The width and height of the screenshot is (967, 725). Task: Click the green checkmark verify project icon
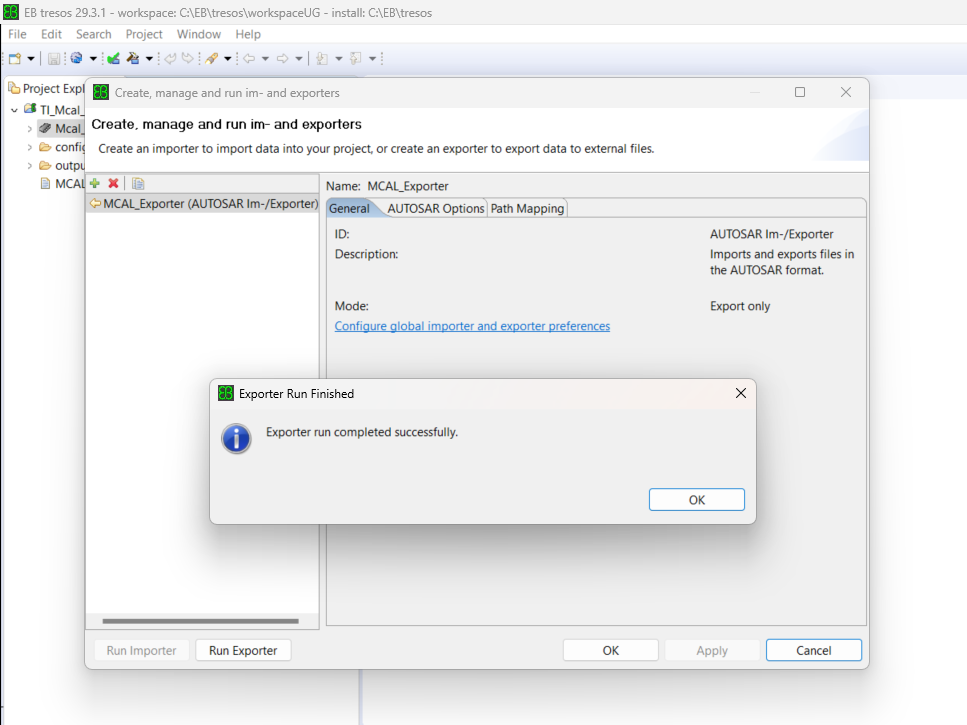point(113,59)
